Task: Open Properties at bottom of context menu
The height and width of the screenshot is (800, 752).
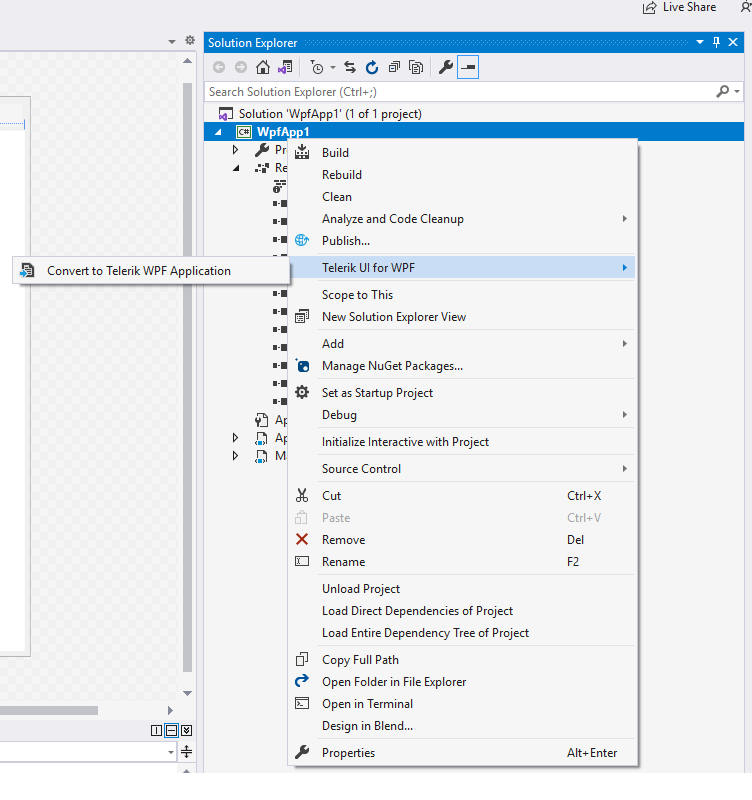Action: point(461,752)
